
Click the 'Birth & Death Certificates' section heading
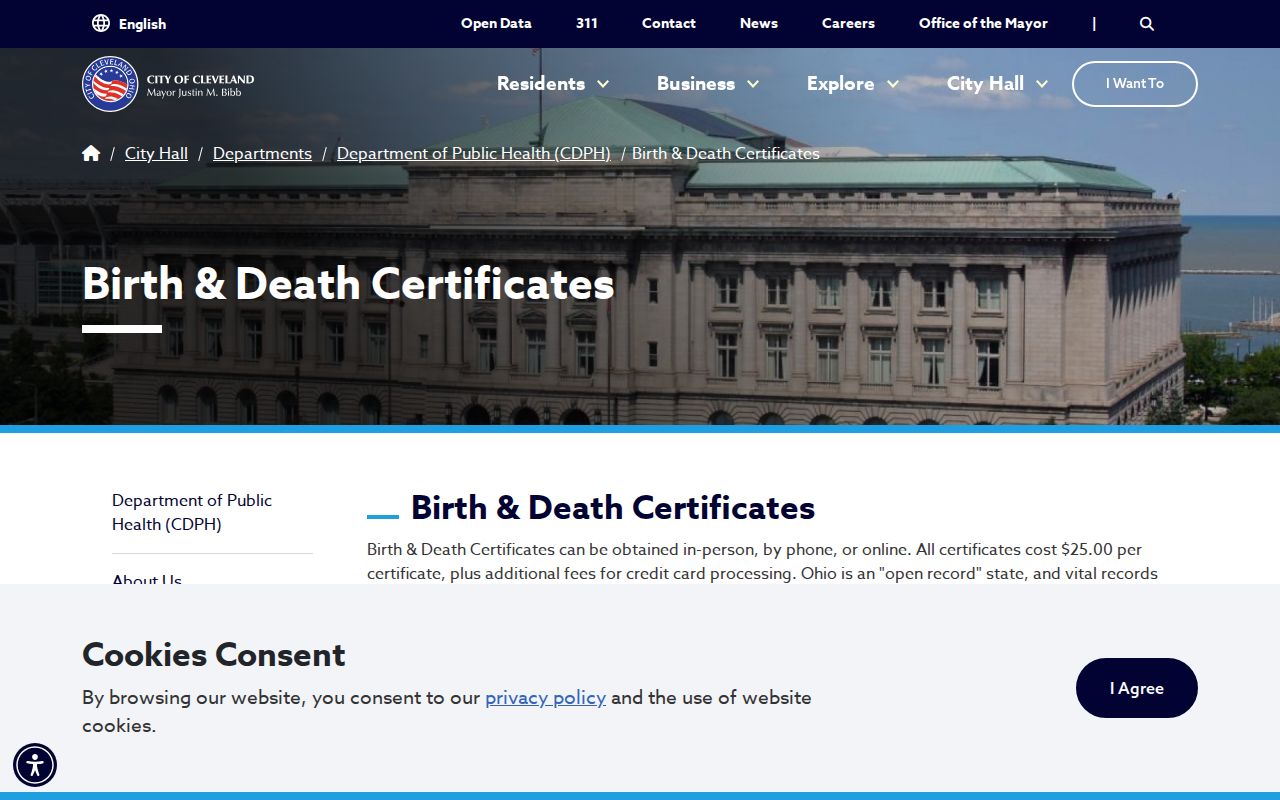coord(613,508)
